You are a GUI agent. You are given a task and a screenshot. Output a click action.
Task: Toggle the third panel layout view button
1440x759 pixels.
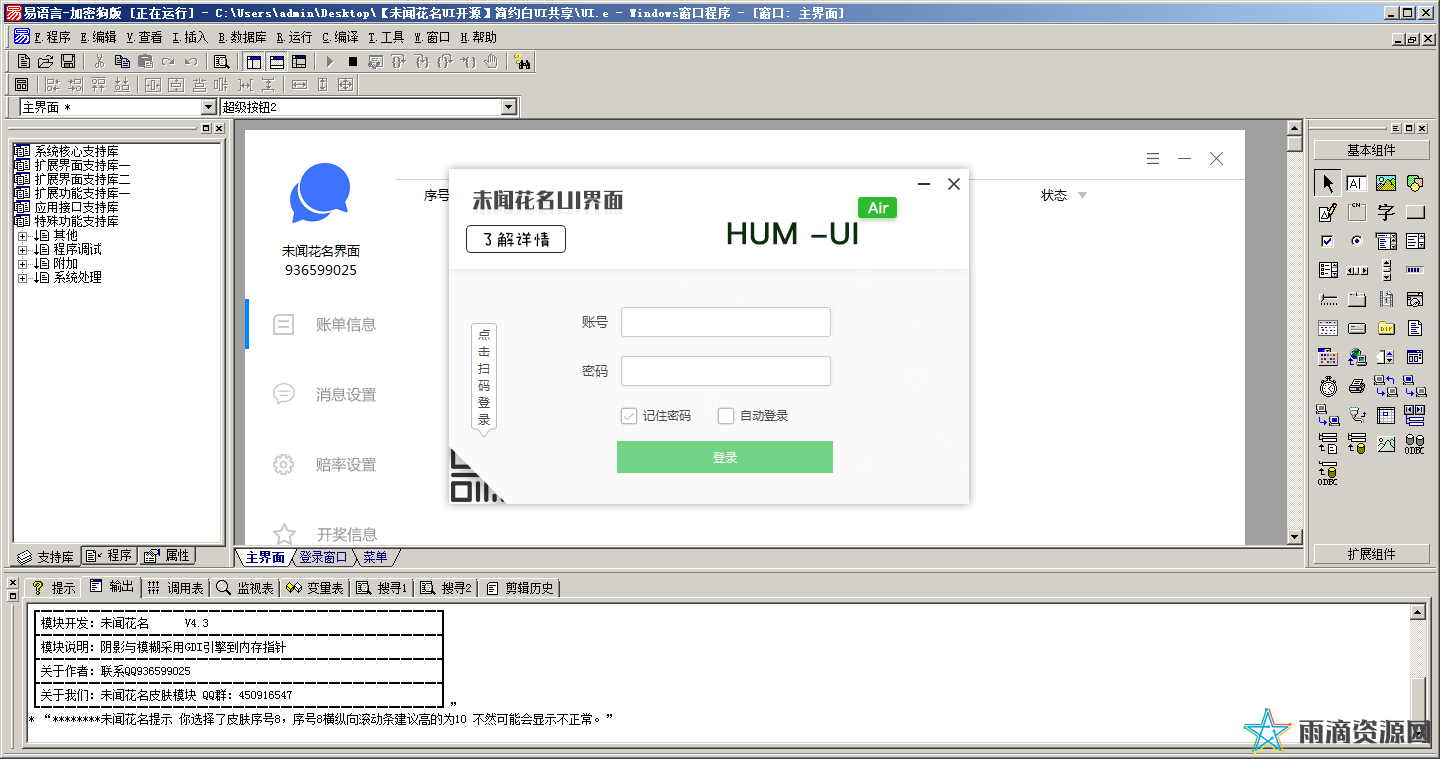pos(299,61)
